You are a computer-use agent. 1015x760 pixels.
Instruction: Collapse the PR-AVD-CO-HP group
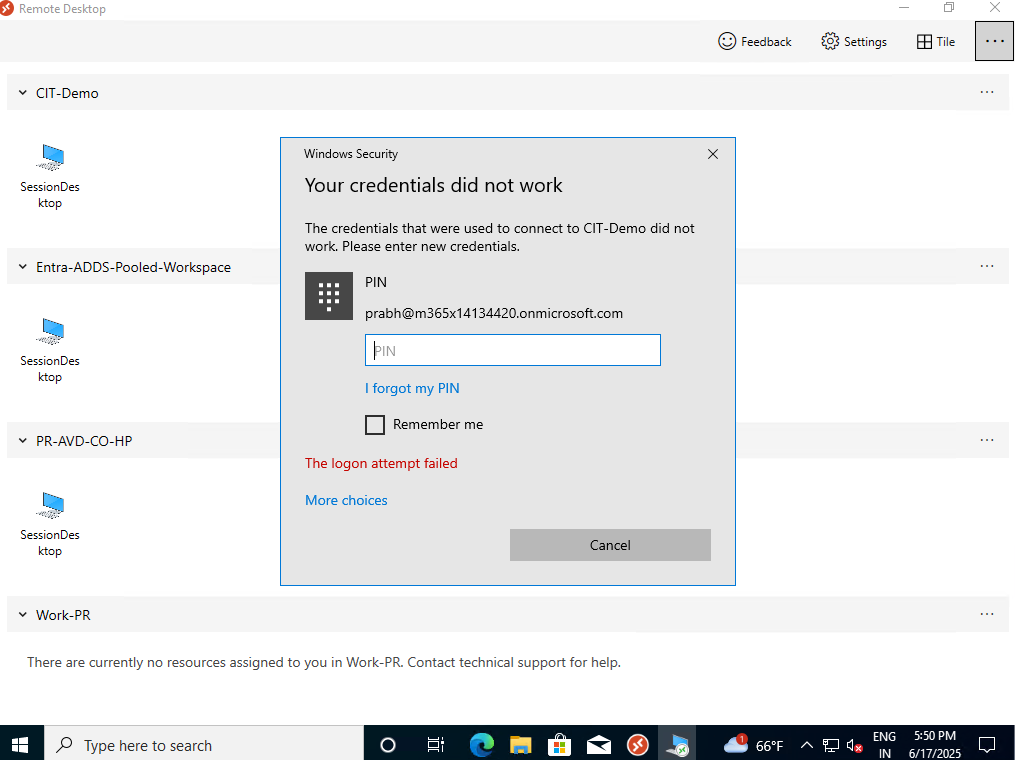[23, 441]
